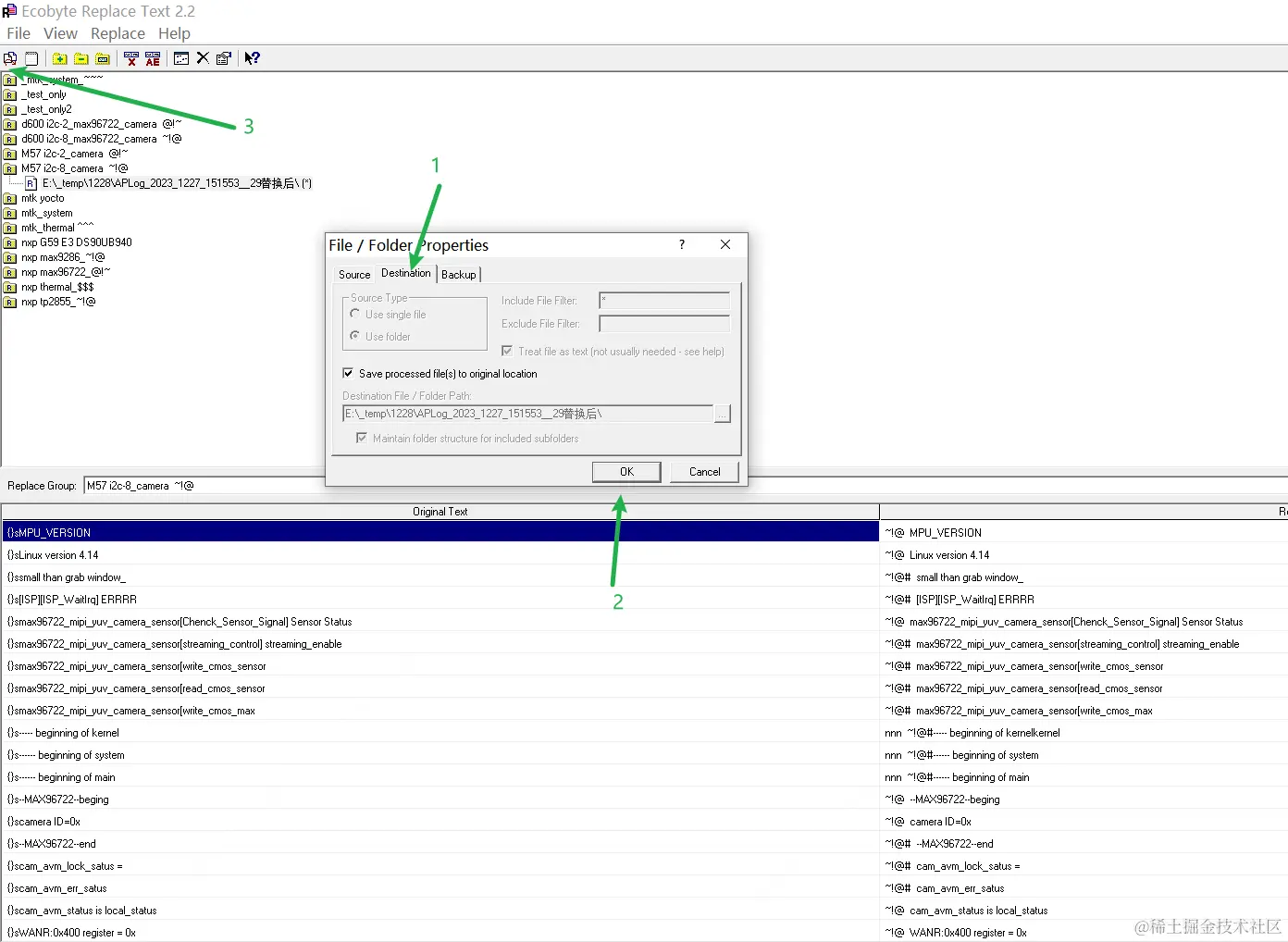Open the properties toolbar icon
1288x942 pixels.
pos(223,58)
